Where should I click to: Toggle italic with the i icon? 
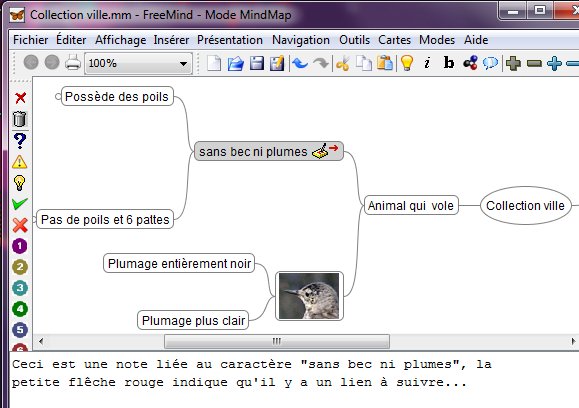pos(427,63)
